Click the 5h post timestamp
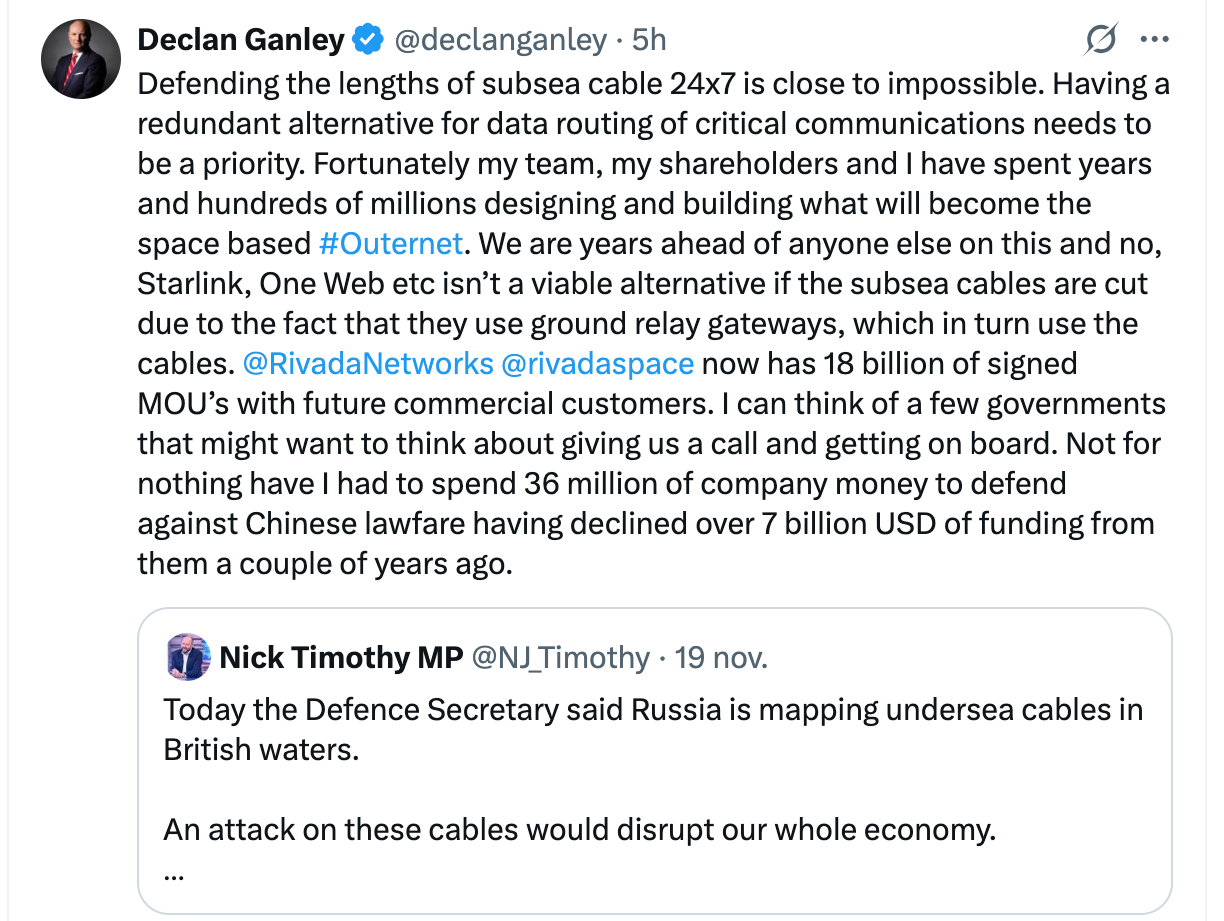Image resolution: width=1224 pixels, height=921 pixels. coord(649,40)
